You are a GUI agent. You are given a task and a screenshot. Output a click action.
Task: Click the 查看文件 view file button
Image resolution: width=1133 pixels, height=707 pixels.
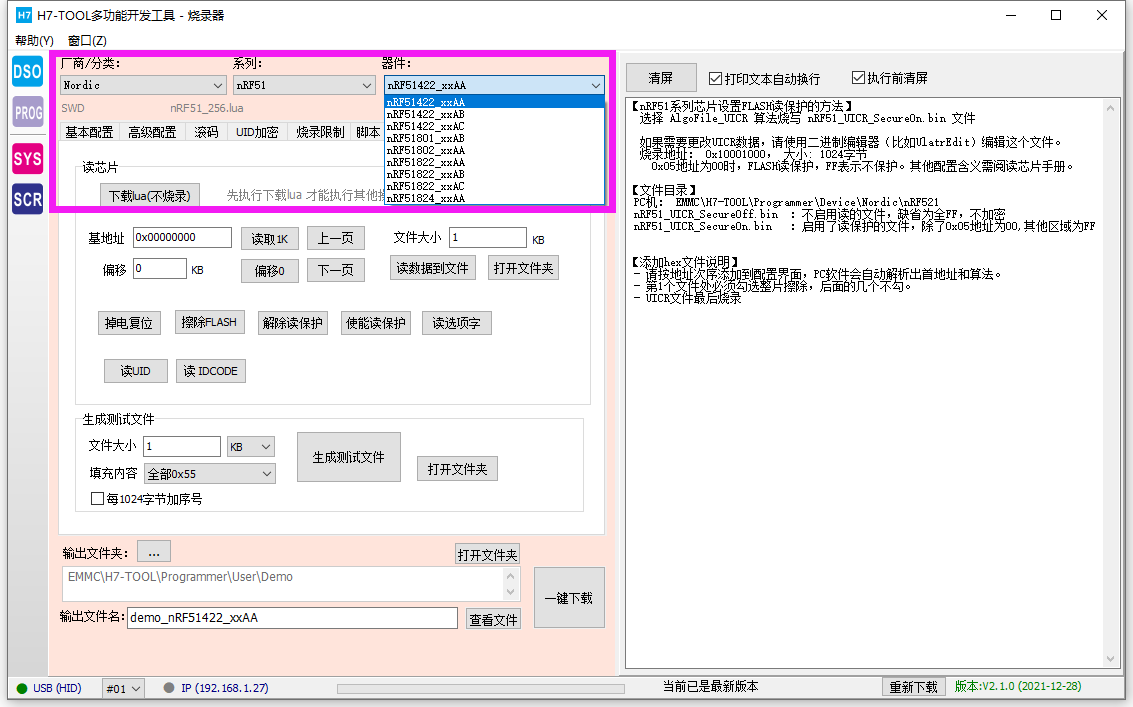coord(494,619)
